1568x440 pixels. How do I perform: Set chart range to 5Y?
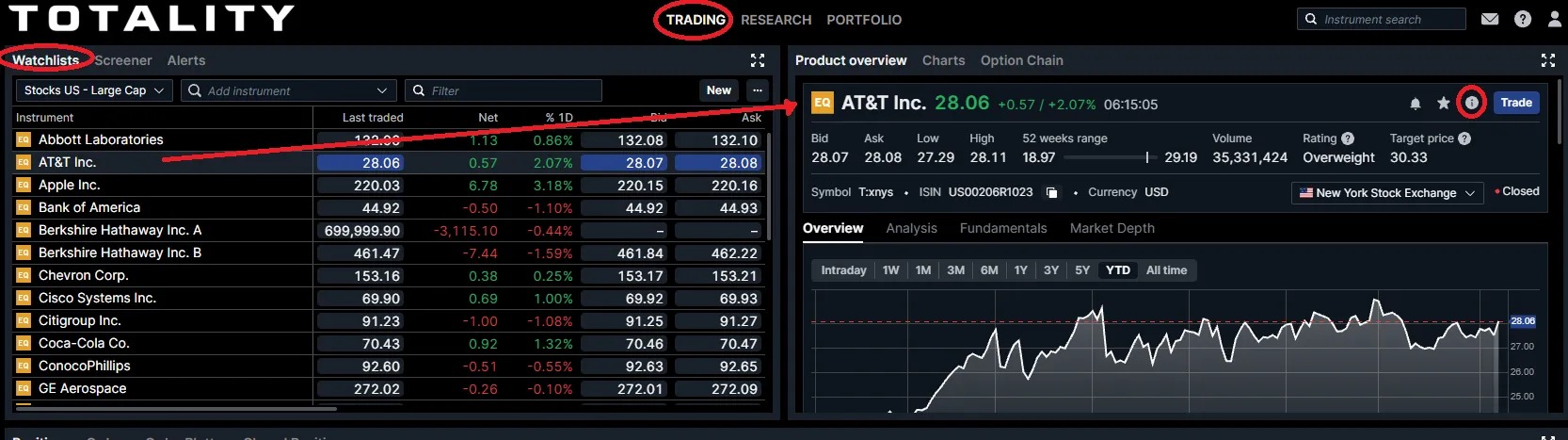(1082, 270)
